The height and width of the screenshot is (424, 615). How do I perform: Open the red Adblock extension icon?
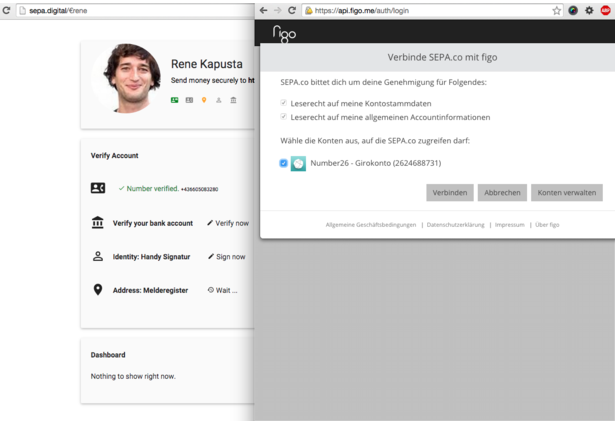[x=606, y=11]
